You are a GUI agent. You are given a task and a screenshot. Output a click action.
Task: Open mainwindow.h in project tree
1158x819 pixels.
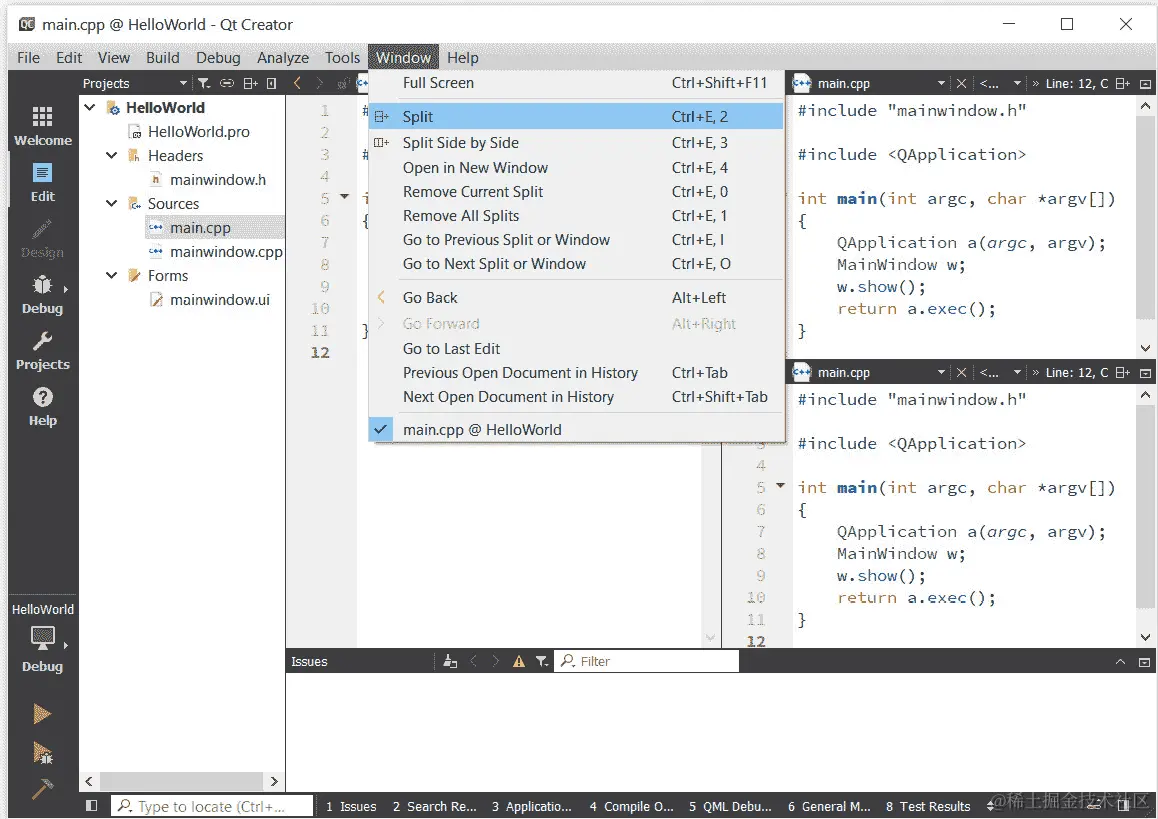(x=217, y=179)
